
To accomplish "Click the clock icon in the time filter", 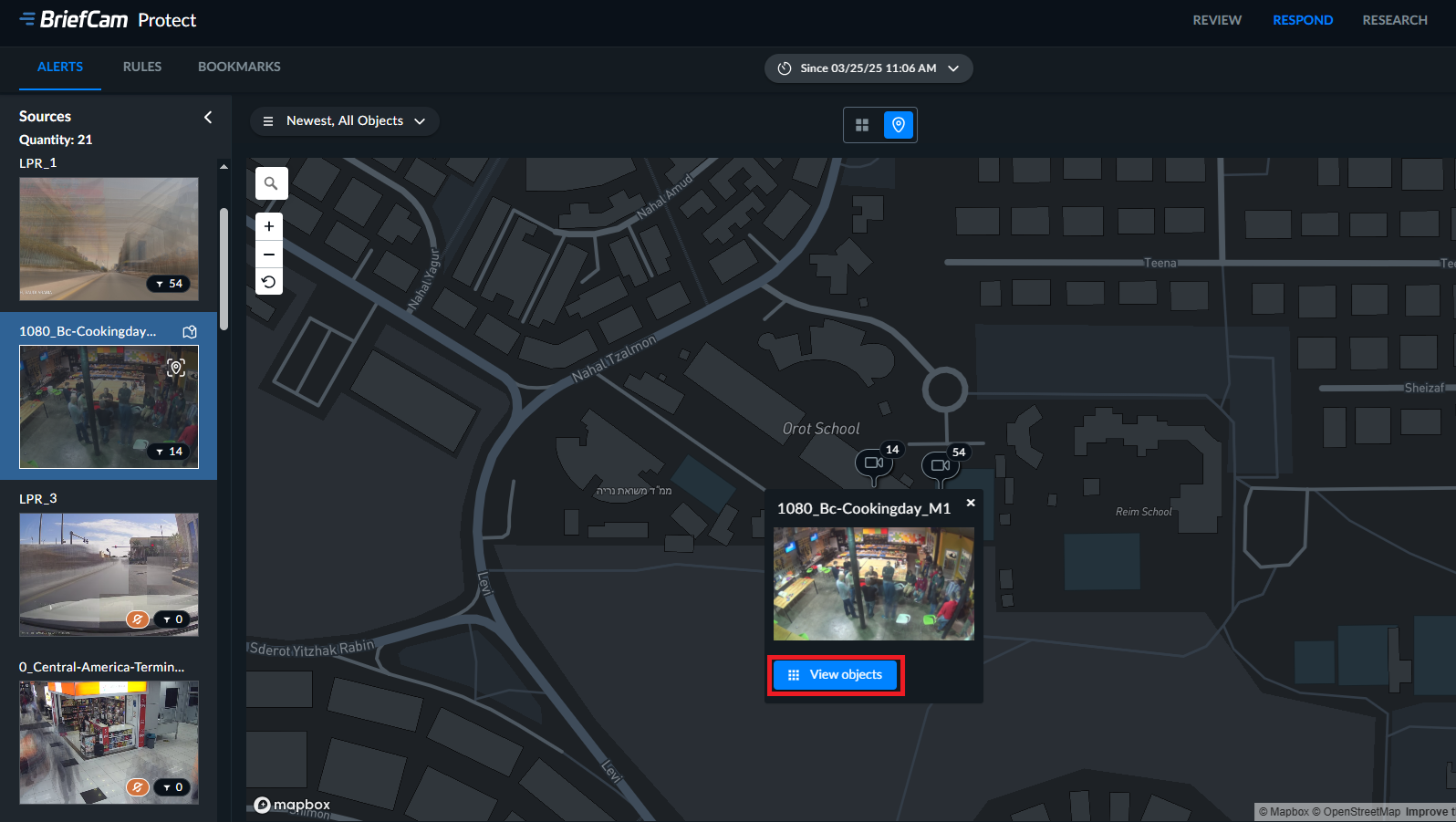I will pos(785,68).
